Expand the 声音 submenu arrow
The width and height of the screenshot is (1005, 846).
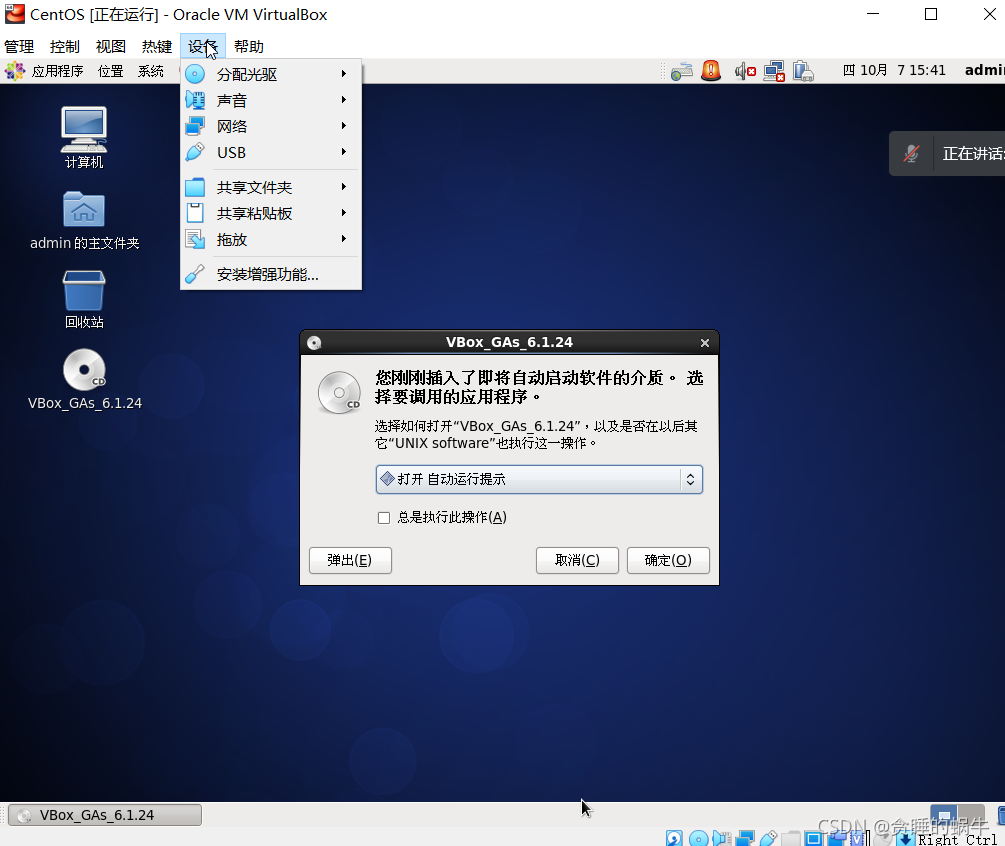(x=344, y=99)
